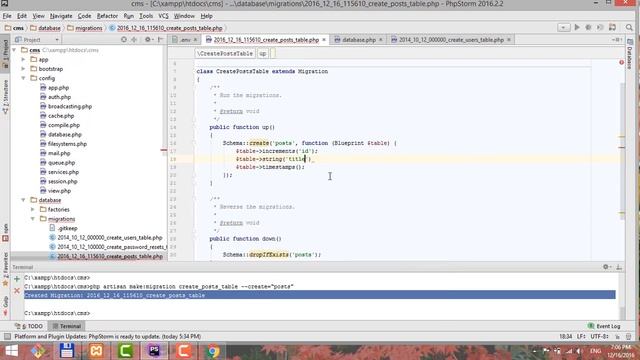Open Chrome from the taskbar

pos(213,351)
